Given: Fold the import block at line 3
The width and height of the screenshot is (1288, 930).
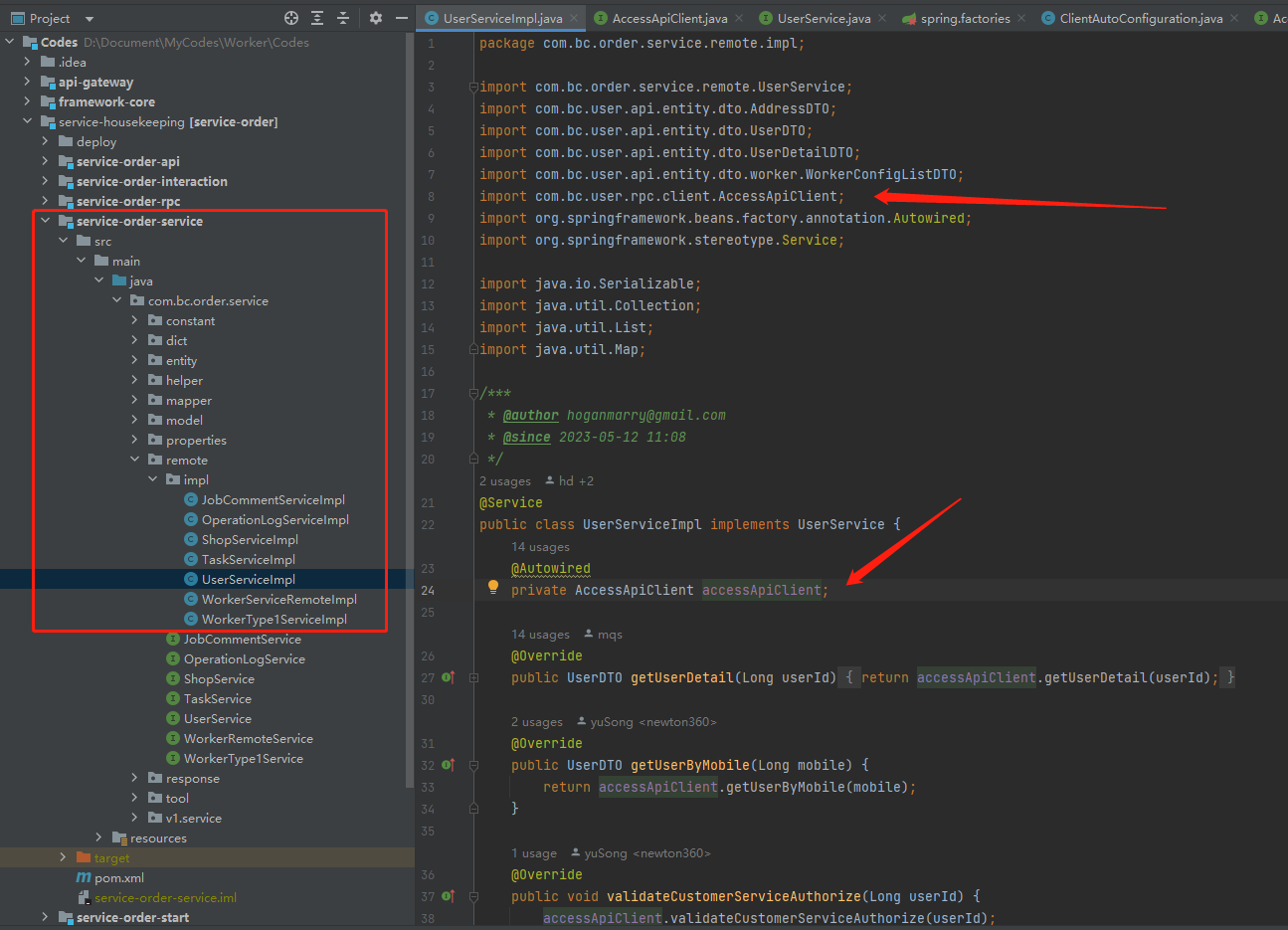Looking at the screenshot, I should [473, 87].
